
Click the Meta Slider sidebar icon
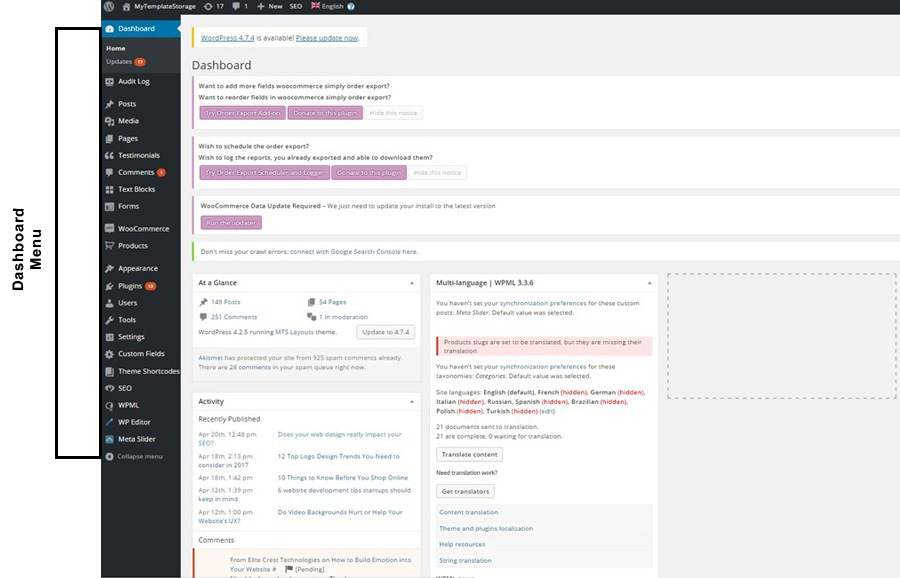[x=109, y=439]
